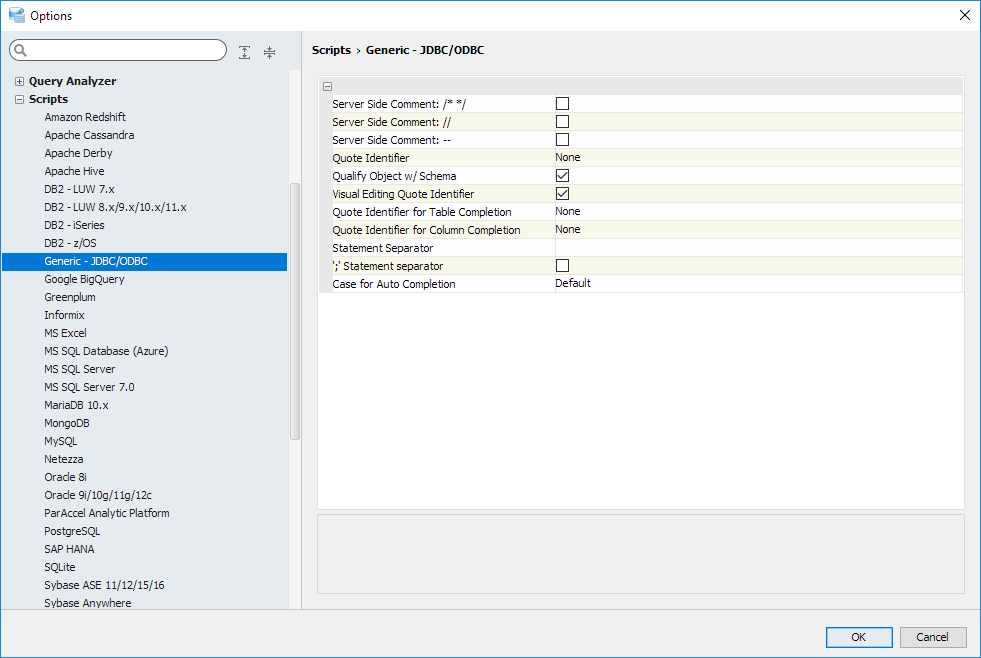Enable ';' Statement separator checkbox

562,265
